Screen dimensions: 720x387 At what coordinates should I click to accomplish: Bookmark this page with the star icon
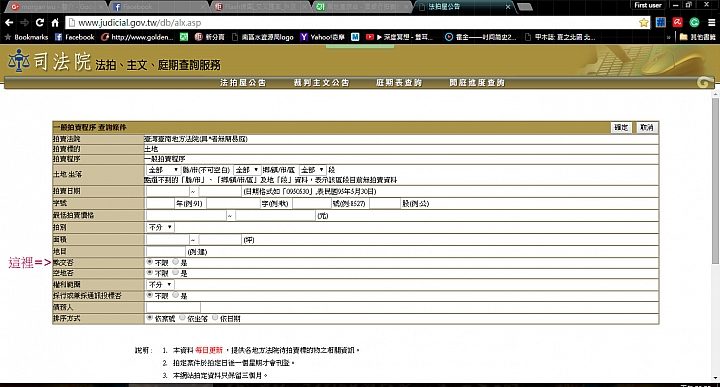click(x=644, y=22)
